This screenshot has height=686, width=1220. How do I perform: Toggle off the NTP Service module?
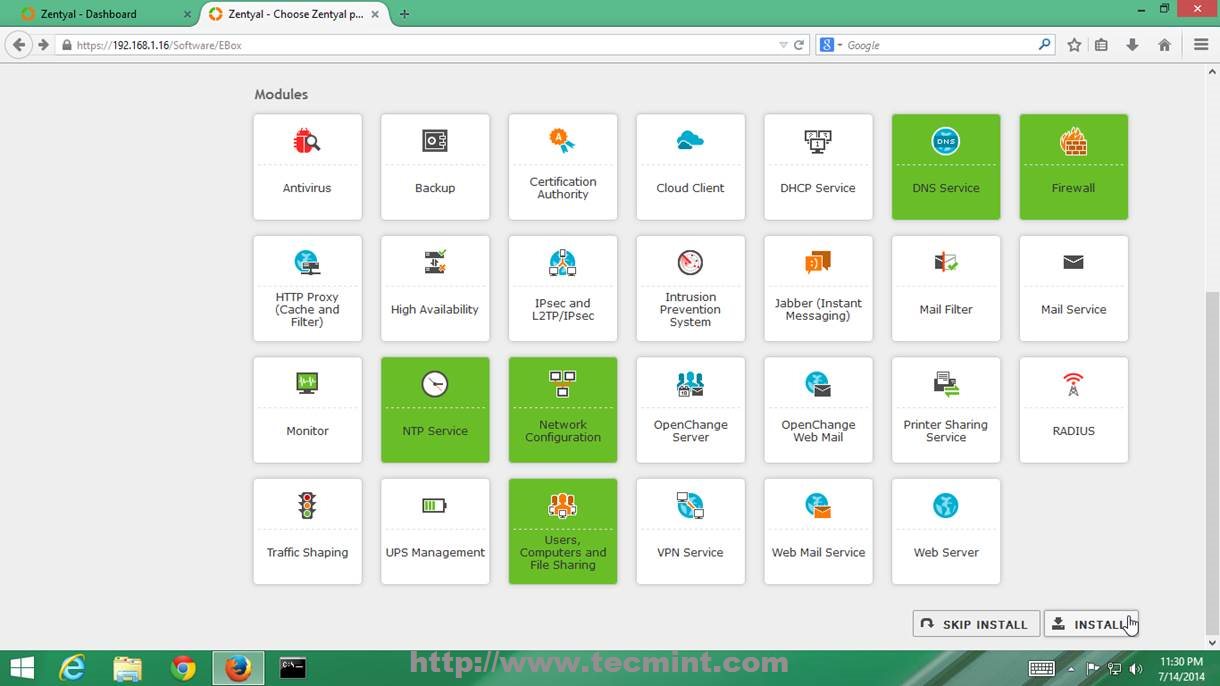pos(435,409)
